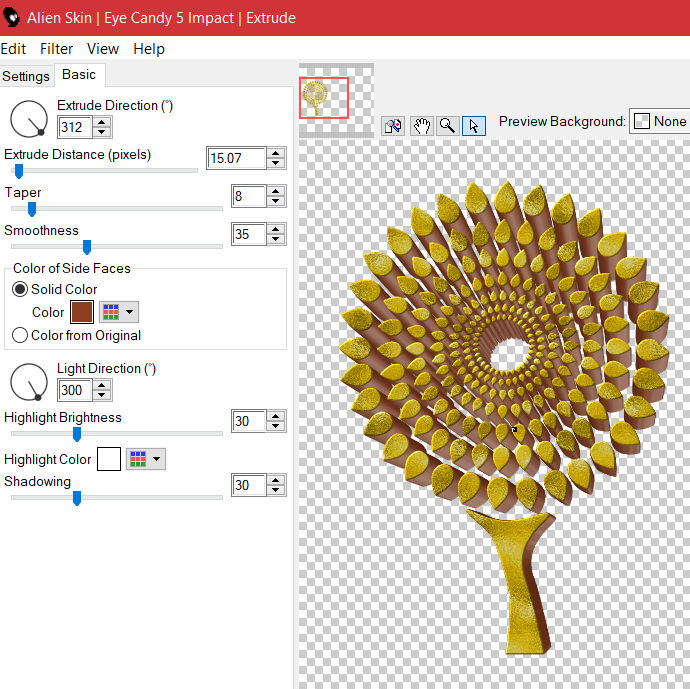
Task: Increase Taper with up arrow
Action: (x=275, y=191)
